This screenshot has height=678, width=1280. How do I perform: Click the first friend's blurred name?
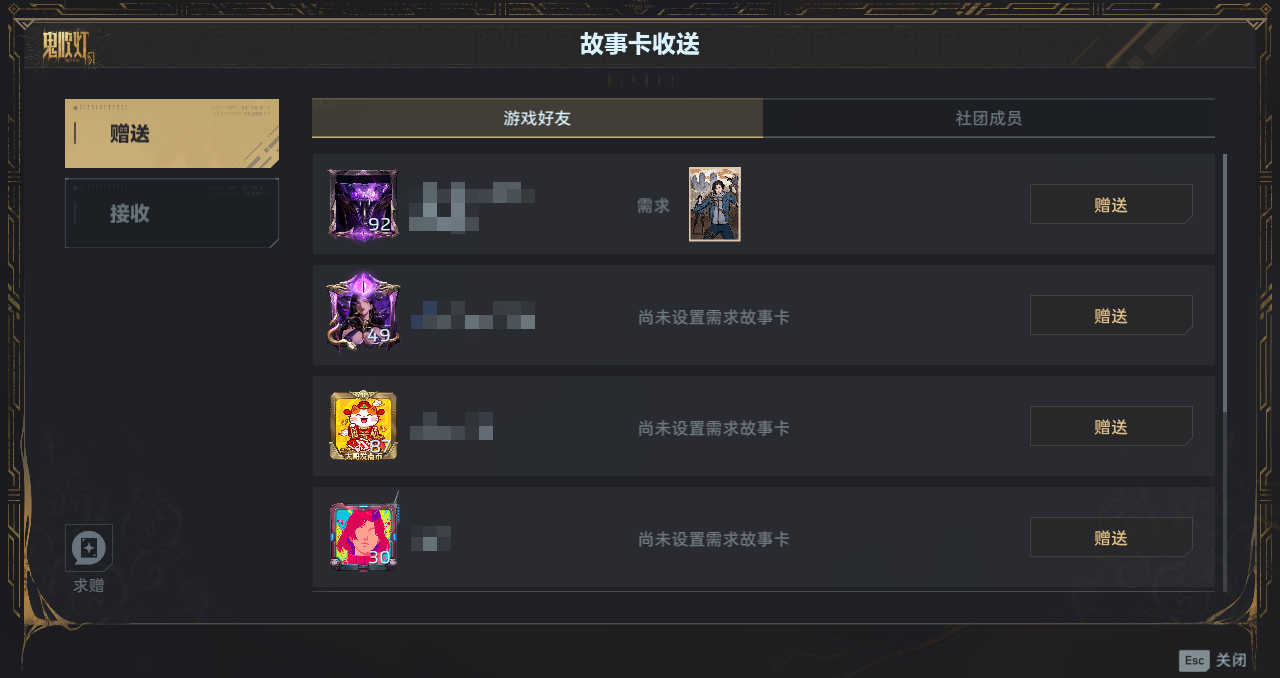[x=472, y=206]
